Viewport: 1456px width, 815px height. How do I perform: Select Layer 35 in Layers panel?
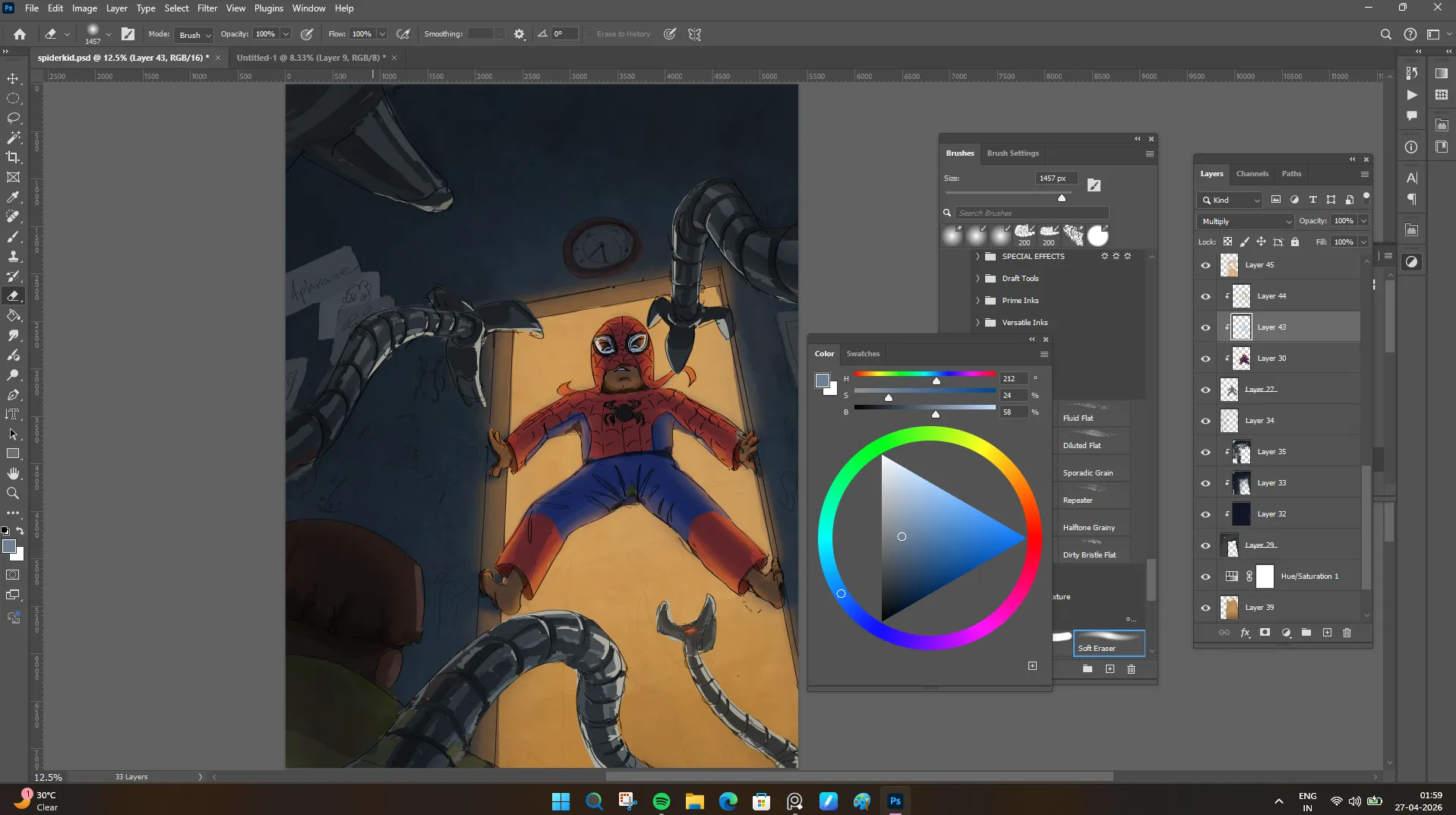[x=1289, y=452]
